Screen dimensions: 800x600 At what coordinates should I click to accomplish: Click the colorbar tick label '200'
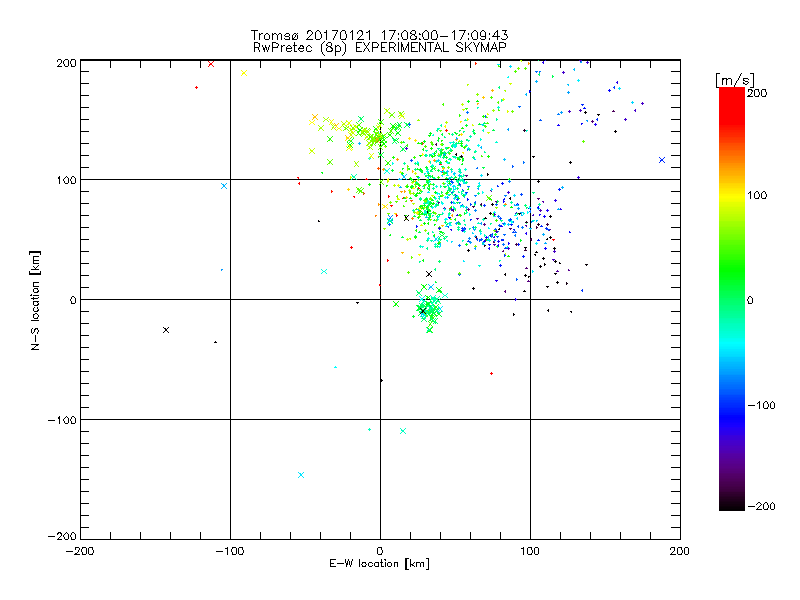pyautogui.click(x=757, y=93)
